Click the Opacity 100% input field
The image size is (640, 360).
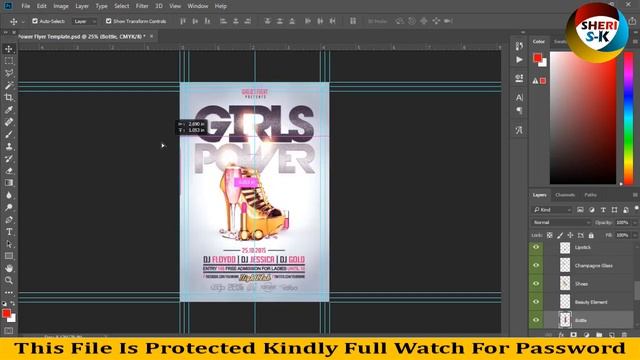pyautogui.click(x=622, y=222)
